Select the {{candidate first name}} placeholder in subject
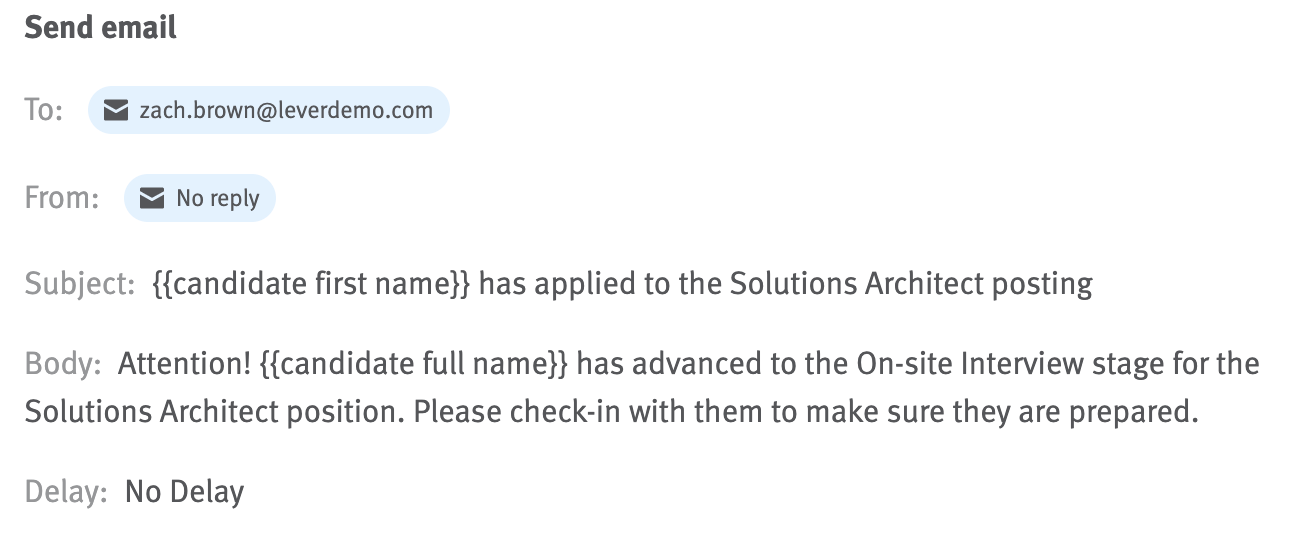Screen dimensions: 1298x538 [311, 285]
